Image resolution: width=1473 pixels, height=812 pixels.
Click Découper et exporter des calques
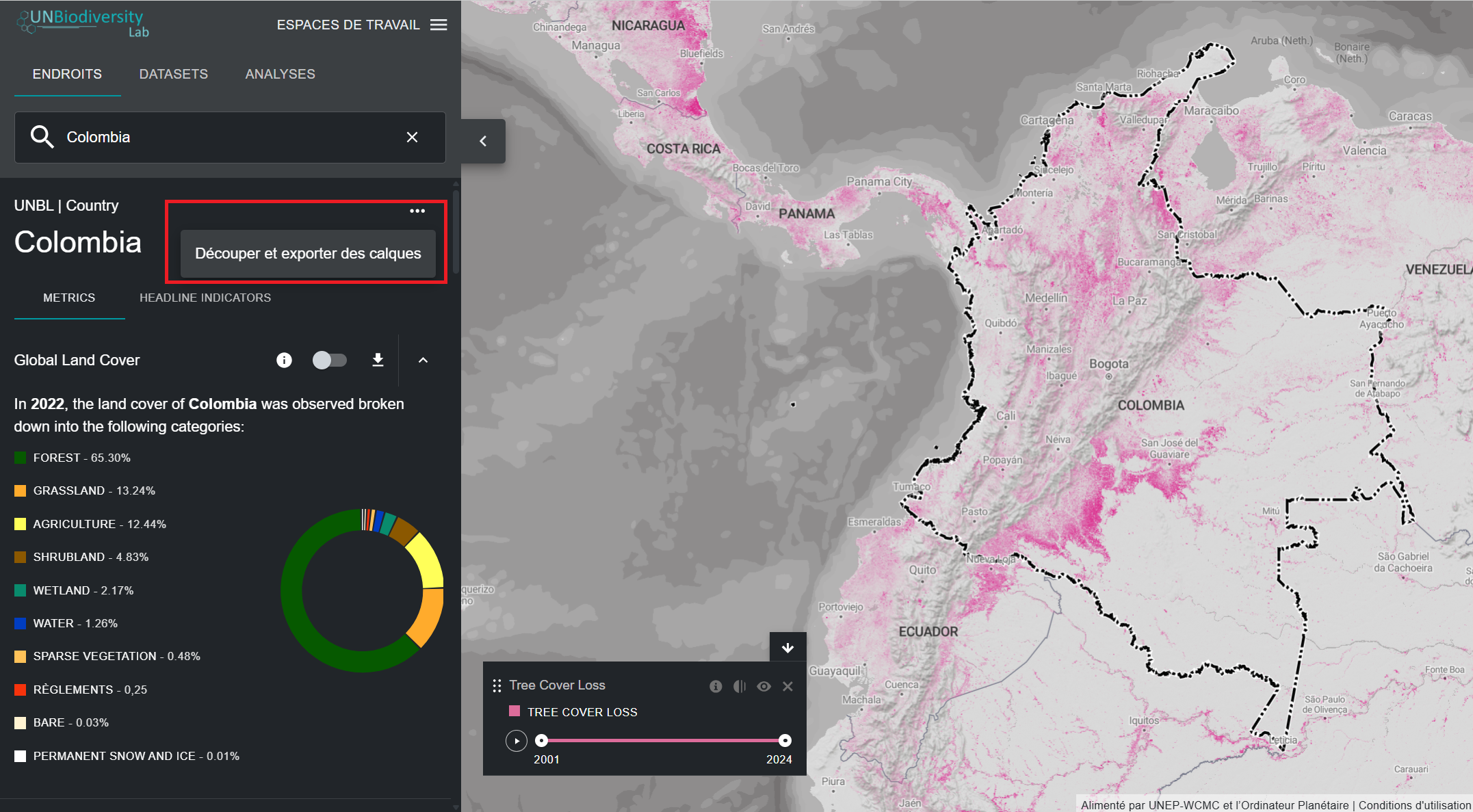click(x=308, y=254)
